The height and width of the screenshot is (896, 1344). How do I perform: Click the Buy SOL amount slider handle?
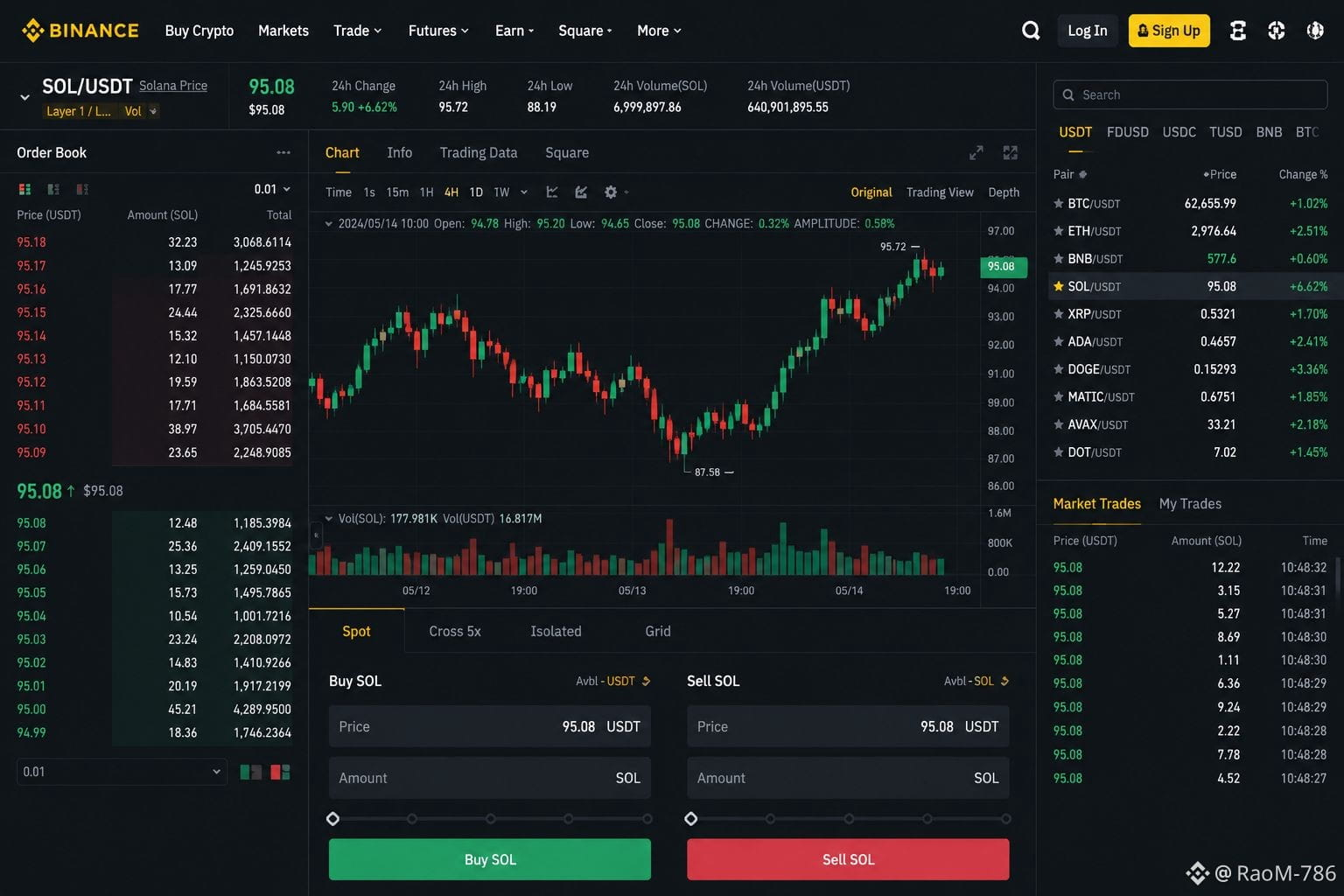tap(332, 819)
